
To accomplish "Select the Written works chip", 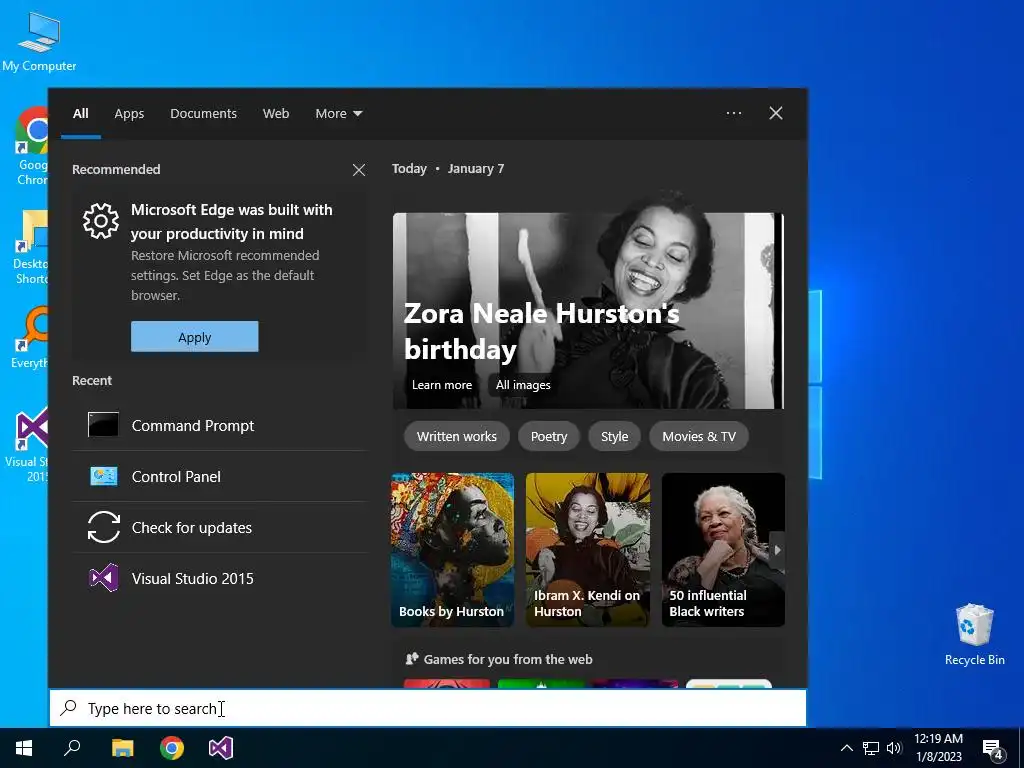I will 456,436.
